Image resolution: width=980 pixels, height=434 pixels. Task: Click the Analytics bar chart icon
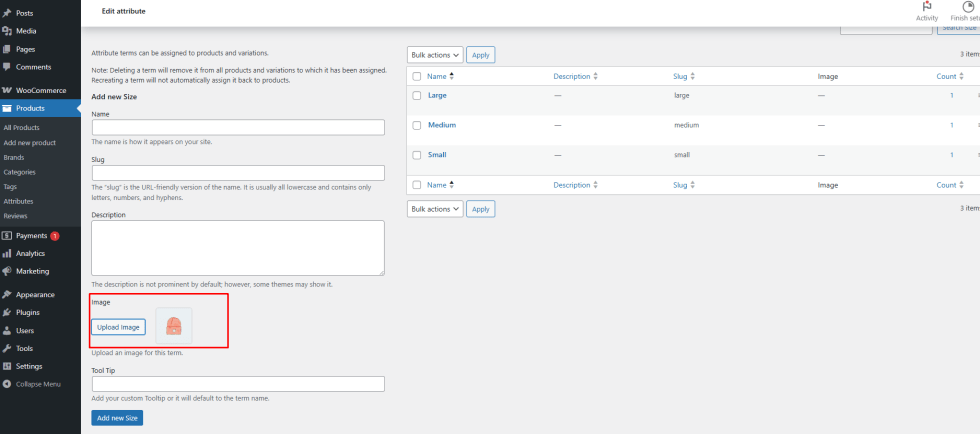click(7, 253)
